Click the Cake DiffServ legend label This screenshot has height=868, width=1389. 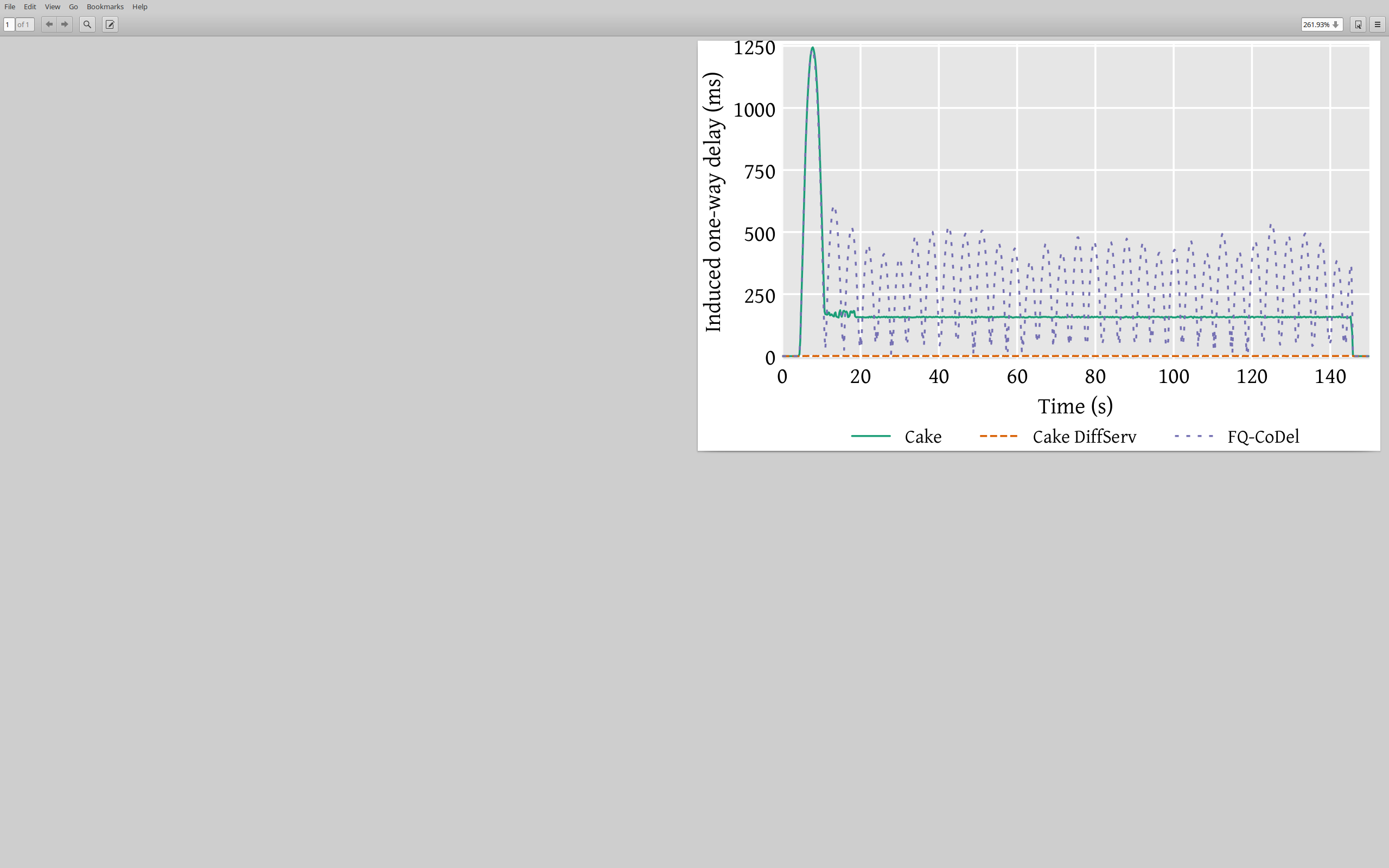click(x=1084, y=437)
